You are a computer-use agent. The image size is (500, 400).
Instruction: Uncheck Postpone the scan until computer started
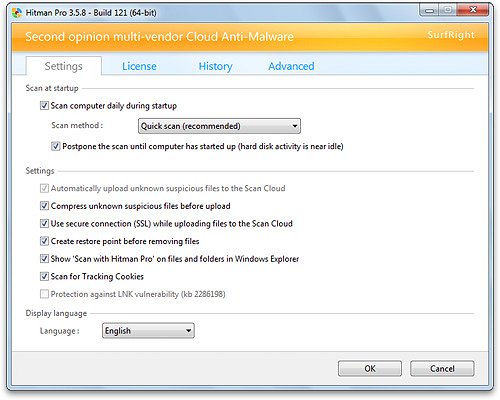pos(55,146)
